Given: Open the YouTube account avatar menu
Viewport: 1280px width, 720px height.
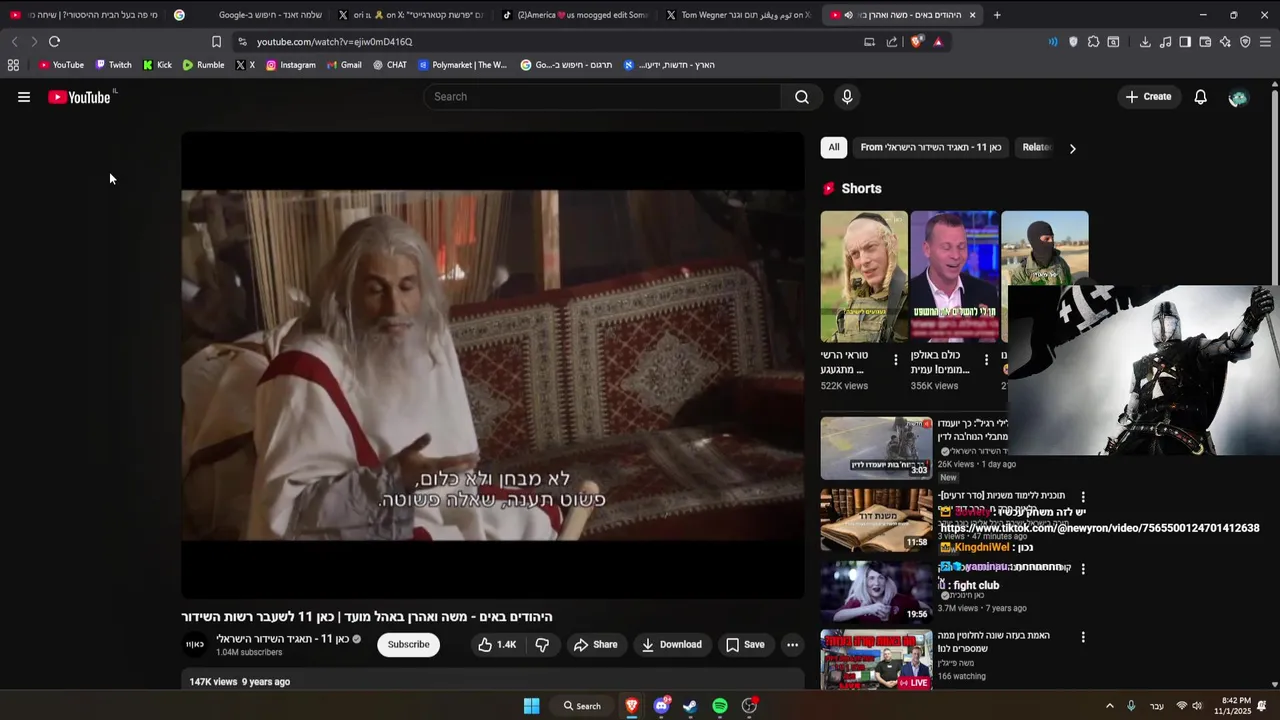Looking at the screenshot, I should 1238,97.
